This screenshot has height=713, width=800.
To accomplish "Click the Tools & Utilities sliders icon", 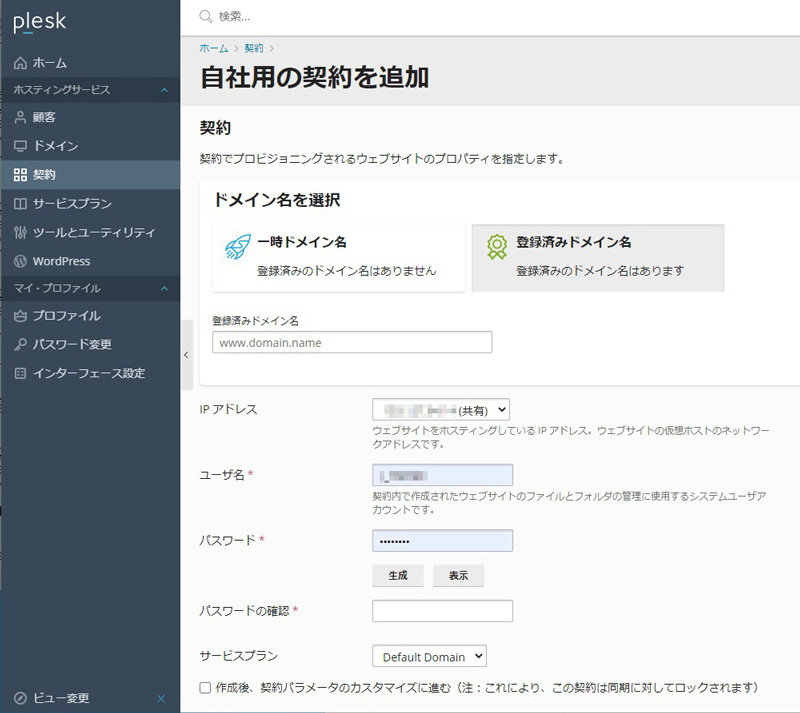I will (21, 233).
